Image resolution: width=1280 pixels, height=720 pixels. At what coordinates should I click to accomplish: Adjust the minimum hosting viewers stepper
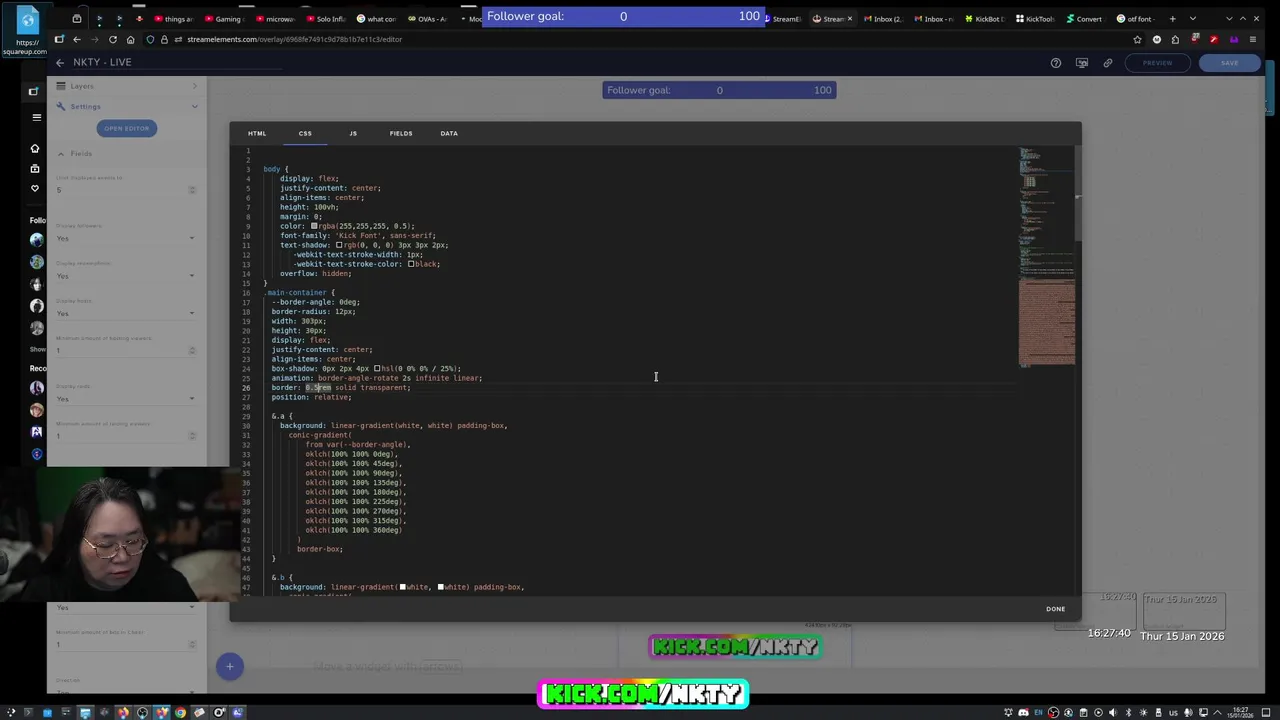click(192, 350)
